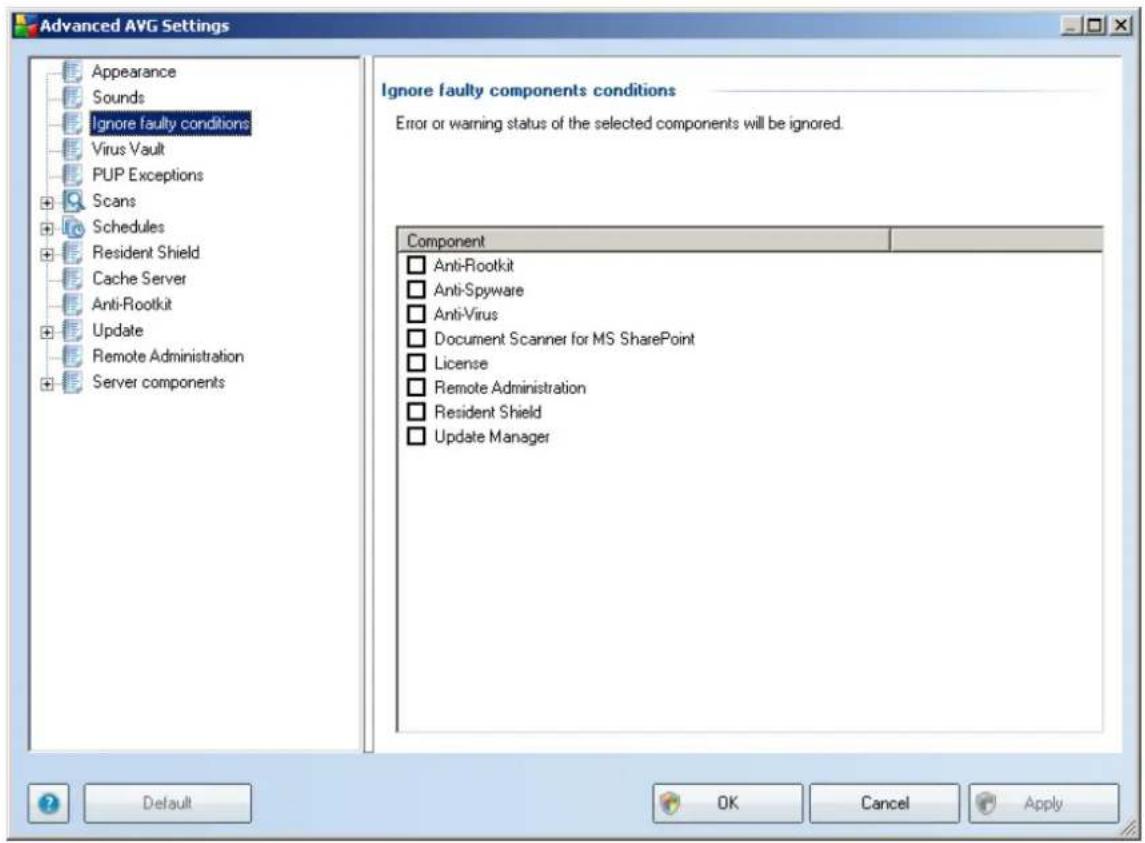Screen dimensions: 1145x843
Task: Go to Virus Vault settings
Action: tap(129, 149)
